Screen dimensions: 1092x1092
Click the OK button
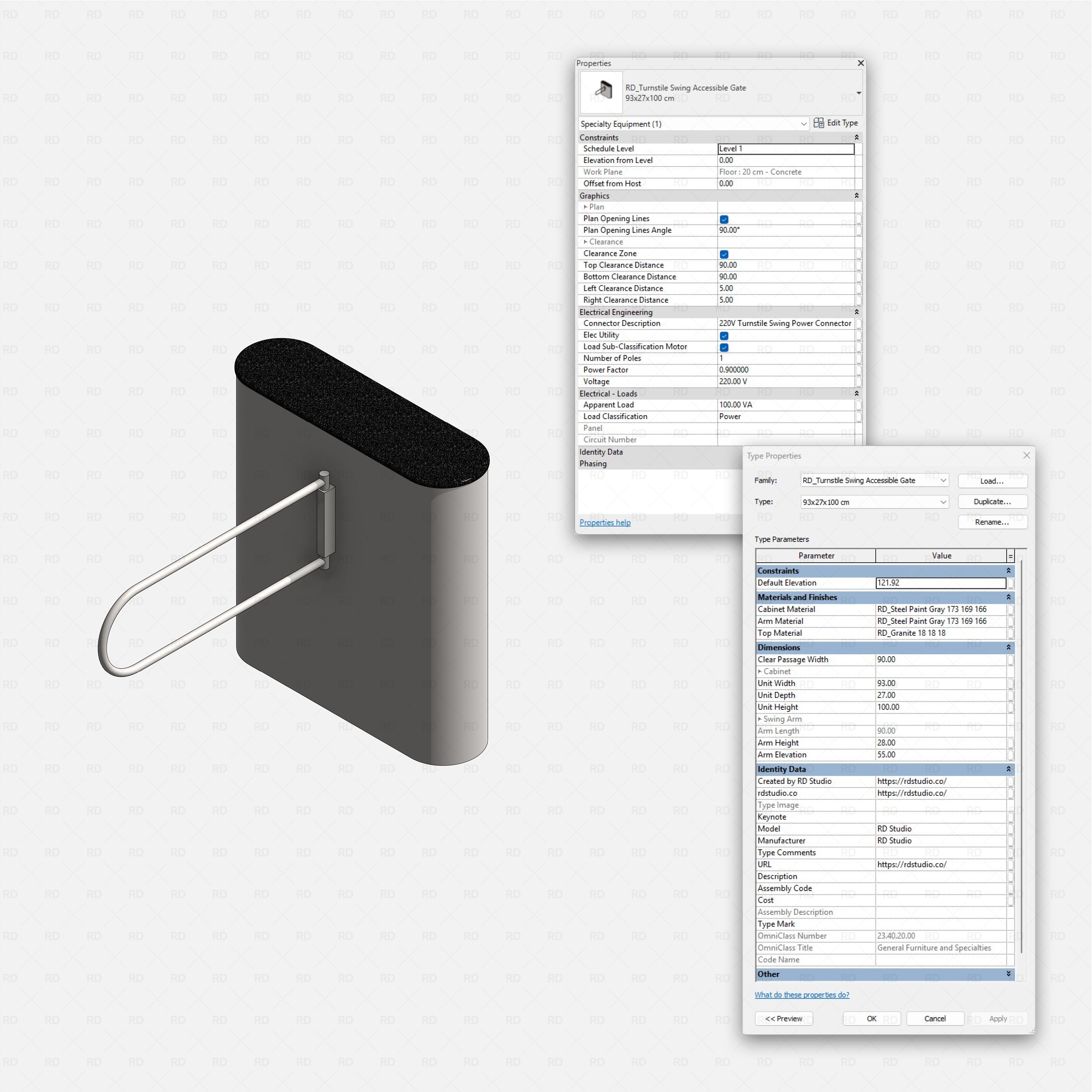click(872, 1019)
